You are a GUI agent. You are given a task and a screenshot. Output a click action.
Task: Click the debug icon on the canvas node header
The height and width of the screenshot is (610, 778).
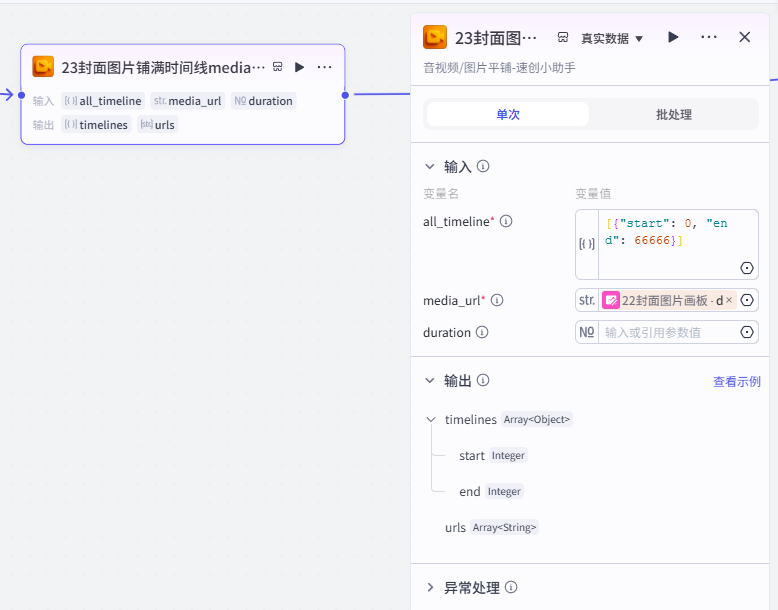[278, 67]
